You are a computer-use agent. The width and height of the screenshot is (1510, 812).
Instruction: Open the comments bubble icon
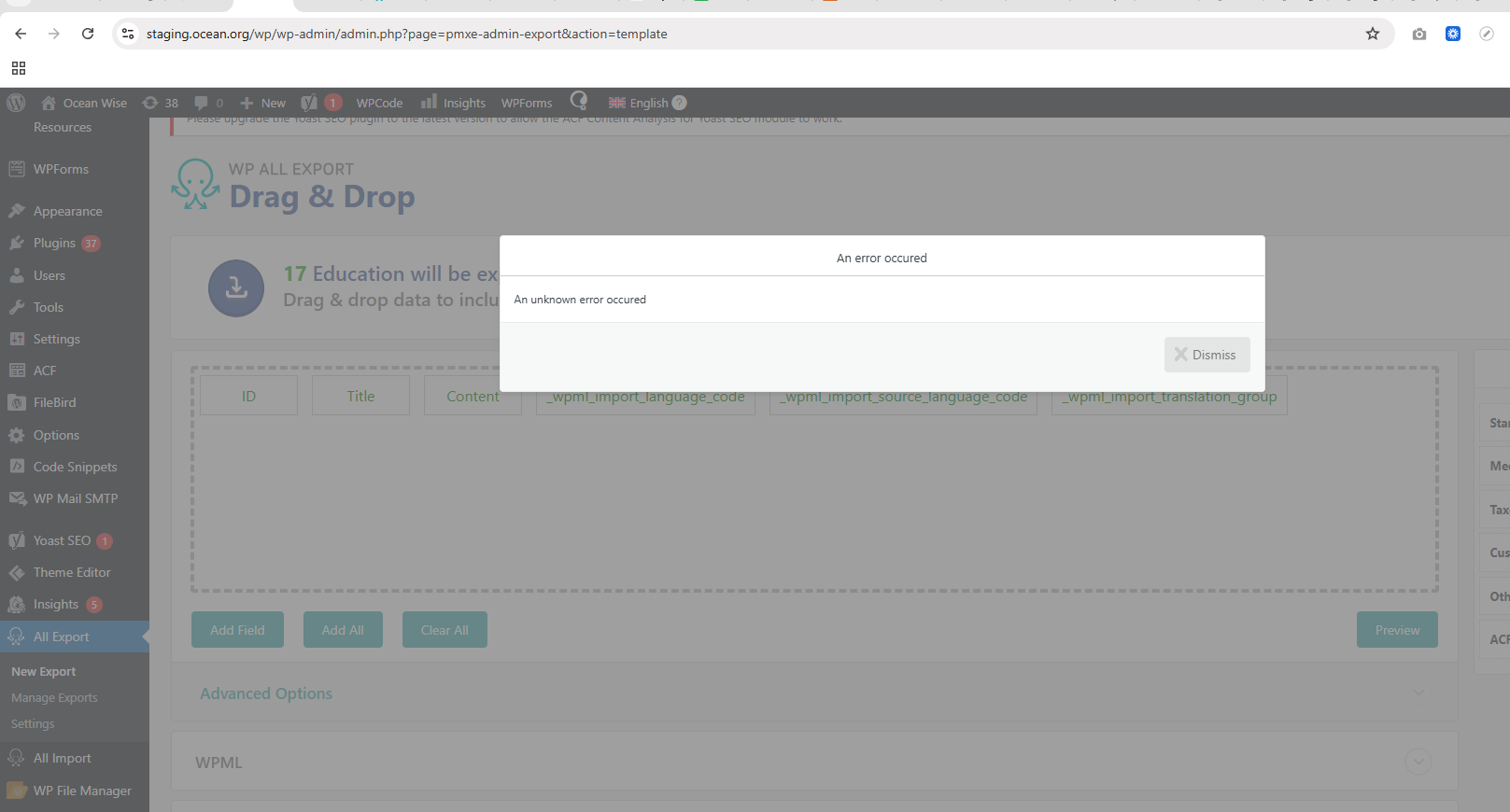pyautogui.click(x=207, y=103)
